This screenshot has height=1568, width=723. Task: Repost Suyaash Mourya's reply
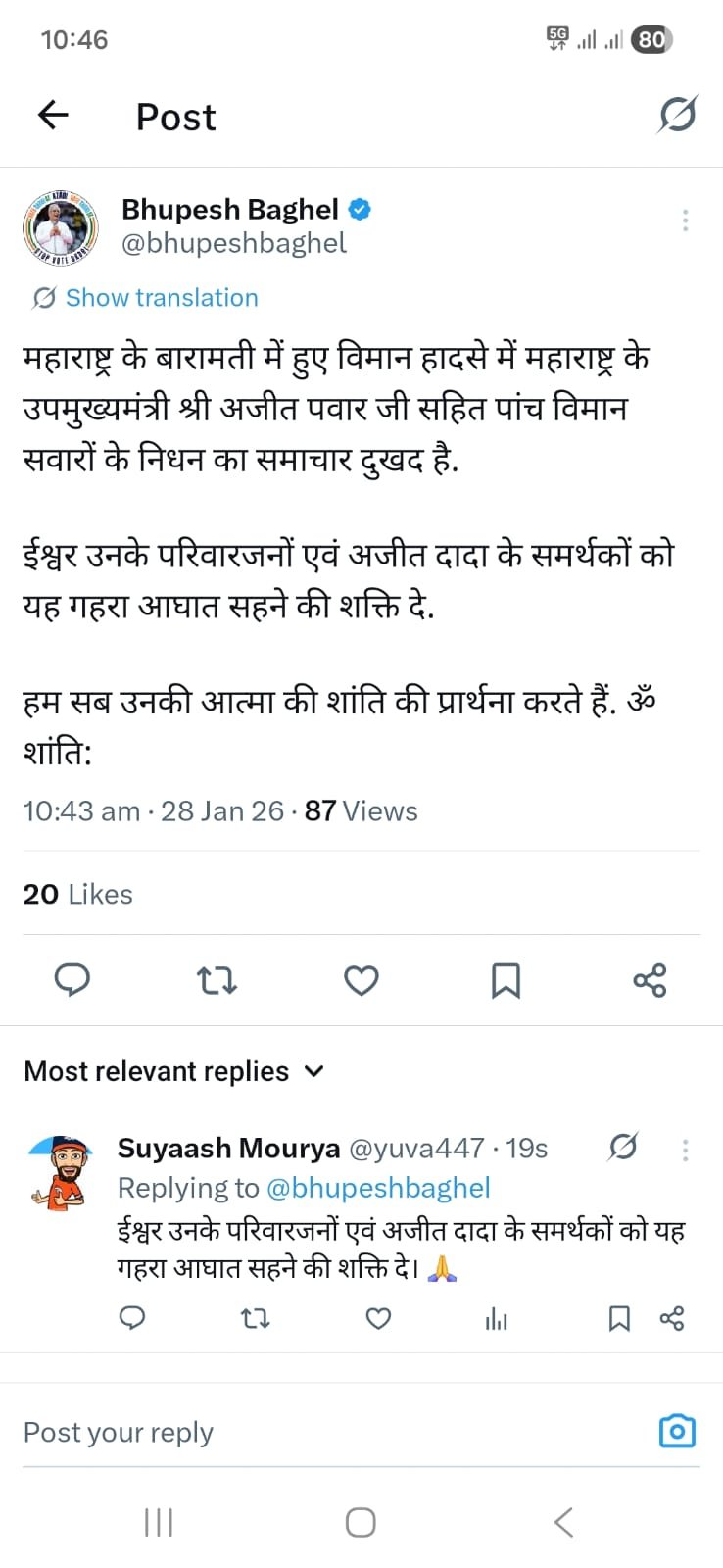[x=256, y=1319]
